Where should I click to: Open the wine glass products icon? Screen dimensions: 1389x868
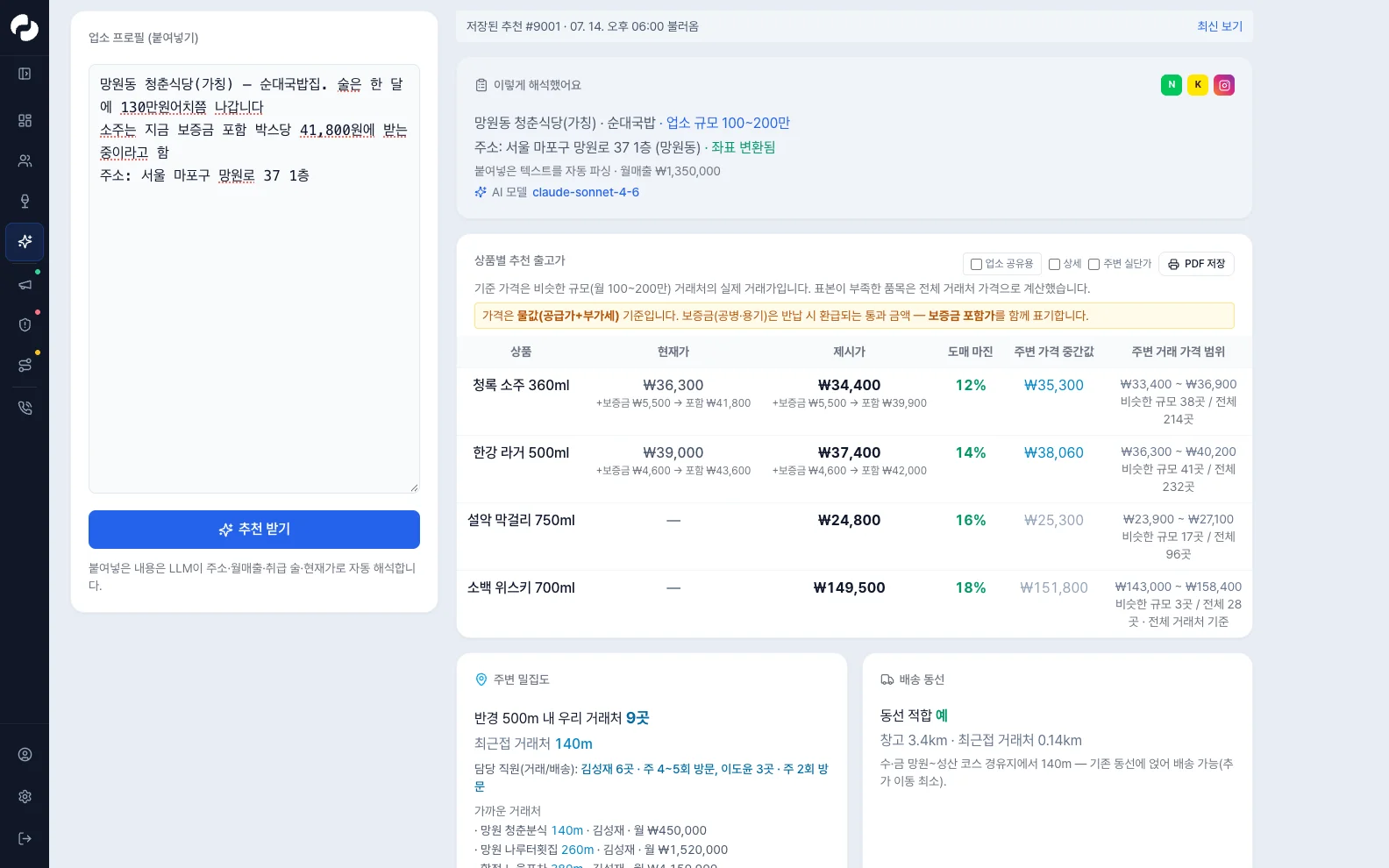point(25,201)
